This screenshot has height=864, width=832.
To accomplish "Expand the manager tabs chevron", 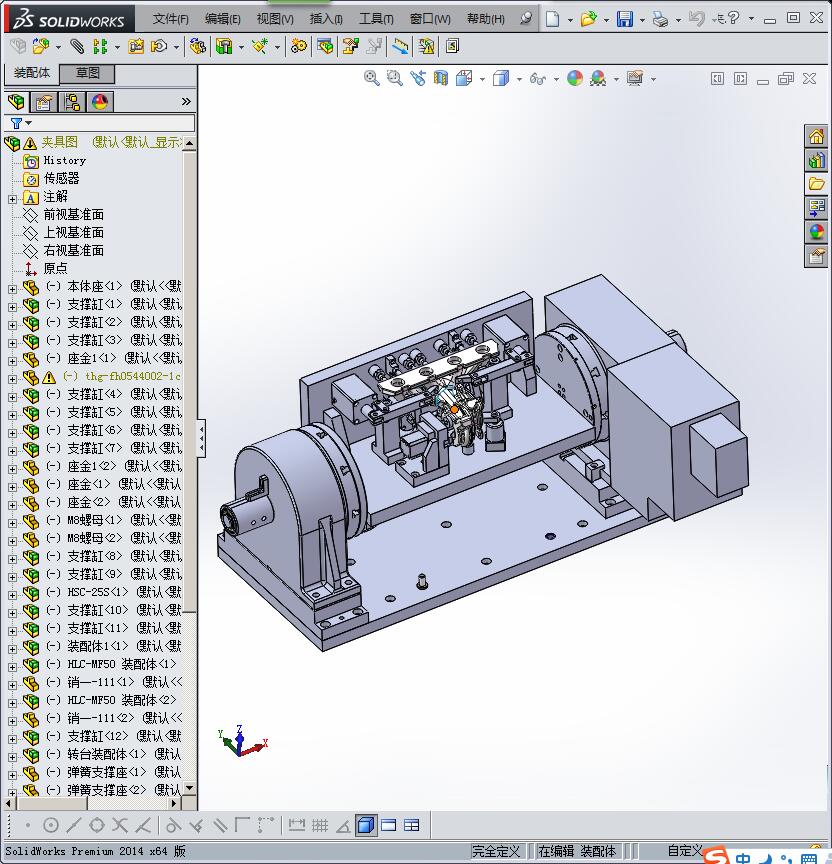I will click(186, 101).
